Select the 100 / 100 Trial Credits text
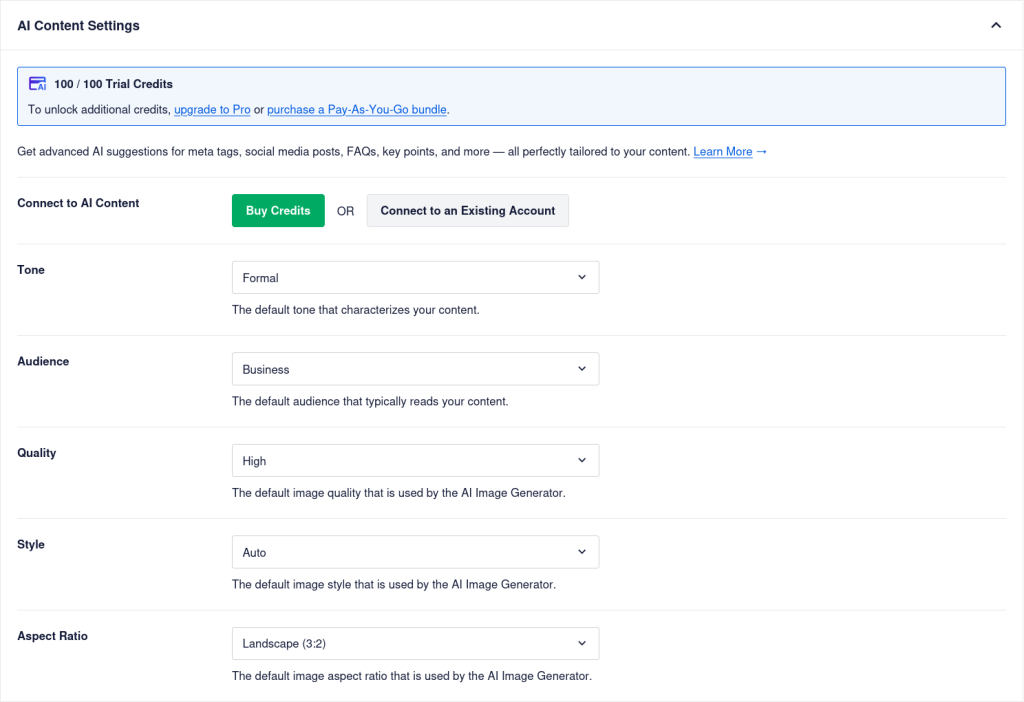Viewport: 1024px width, 702px height. (113, 84)
